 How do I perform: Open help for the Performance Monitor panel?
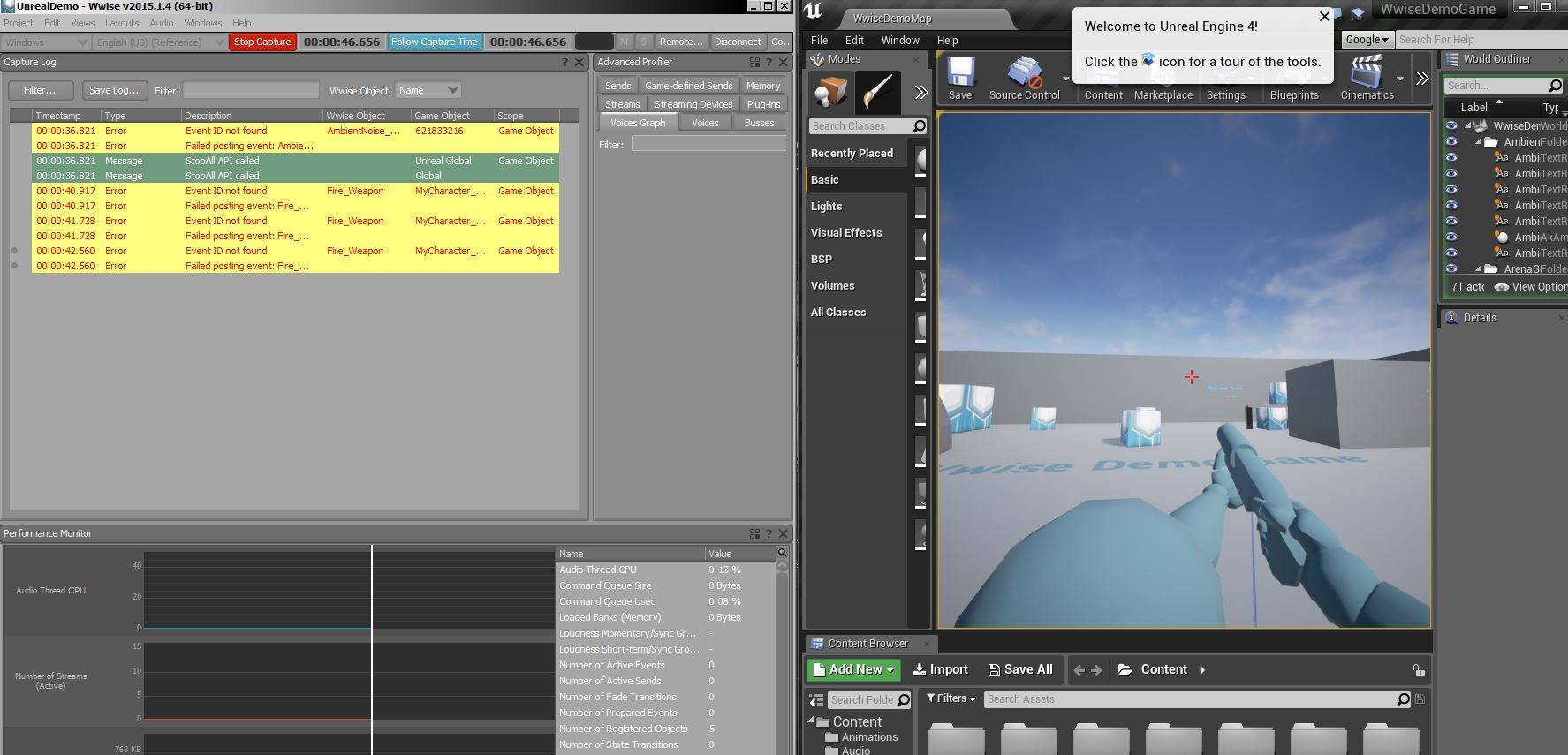click(769, 533)
